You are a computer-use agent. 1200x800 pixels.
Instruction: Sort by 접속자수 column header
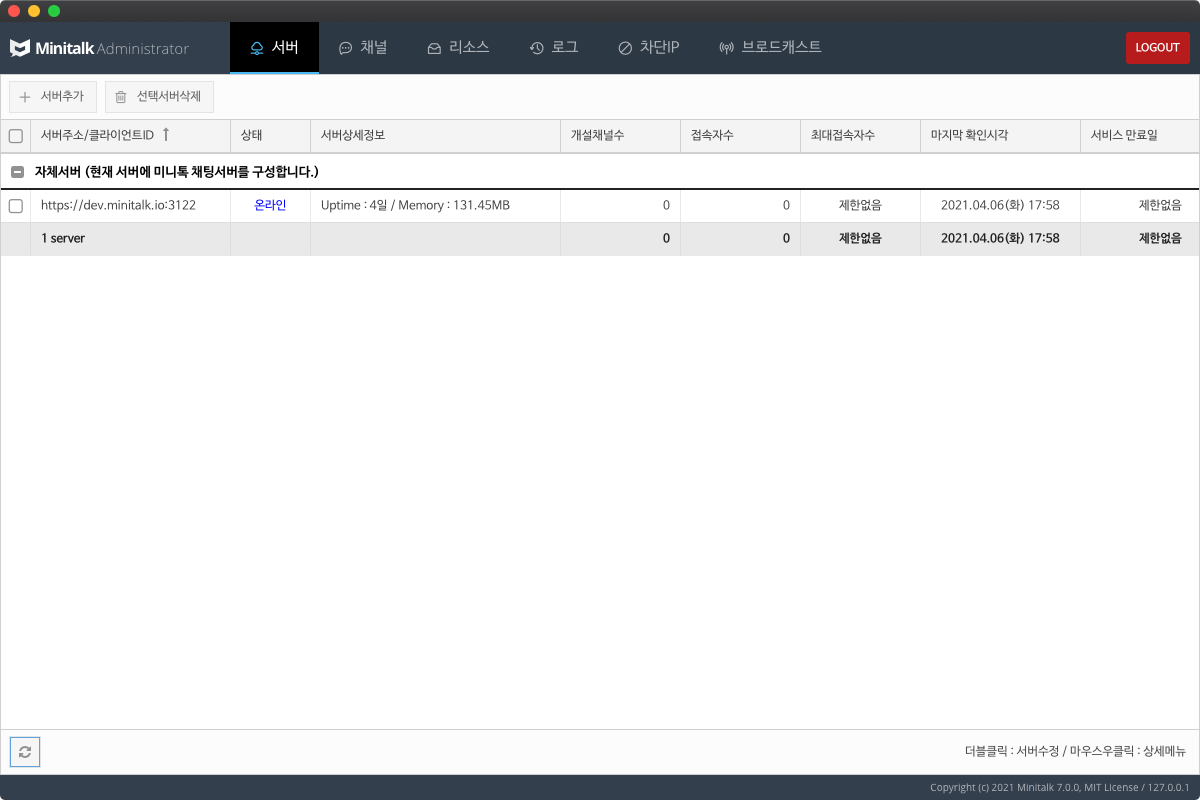click(x=740, y=136)
